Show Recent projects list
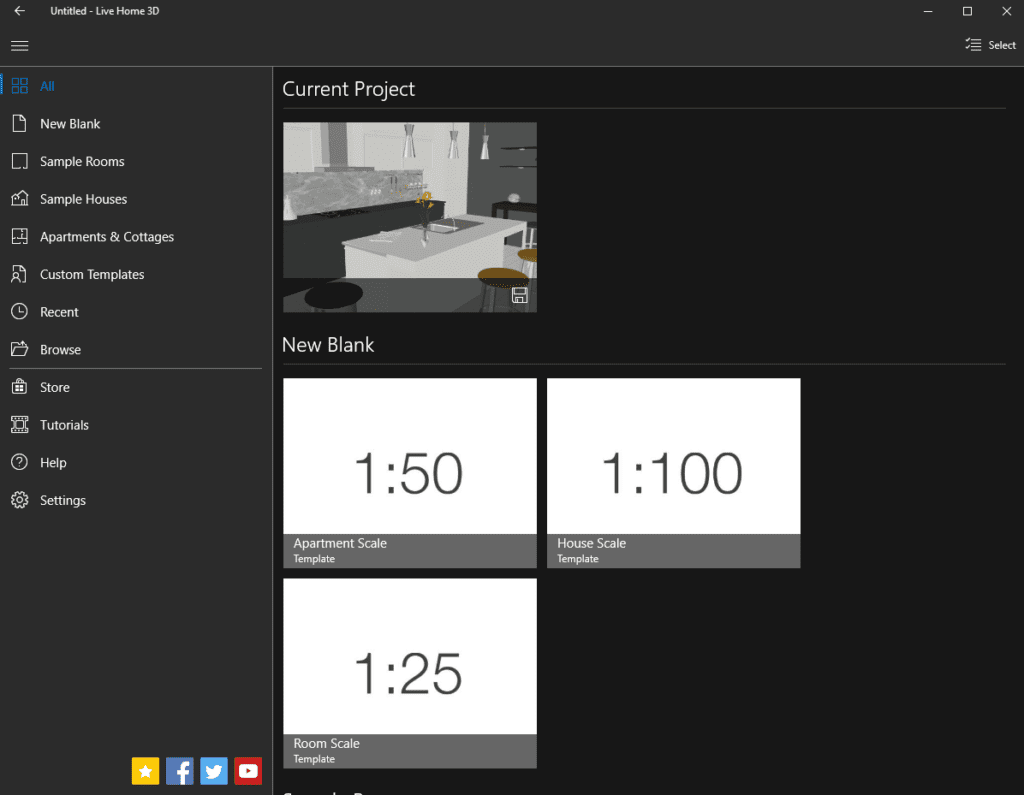This screenshot has height=795, width=1024. [x=136, y=312]
